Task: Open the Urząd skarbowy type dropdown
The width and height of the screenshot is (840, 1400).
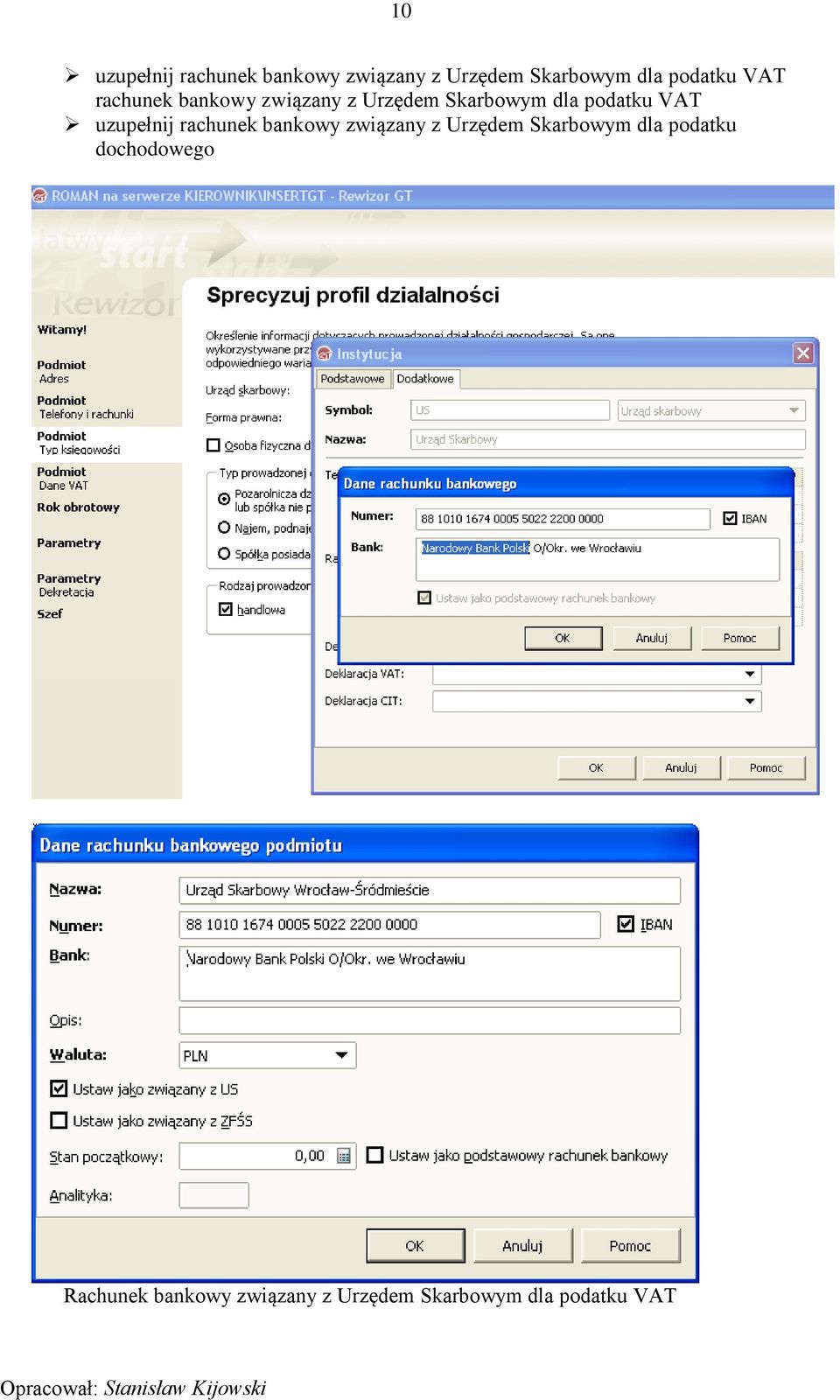Action: pyautogui.click(x=794, y=410)
